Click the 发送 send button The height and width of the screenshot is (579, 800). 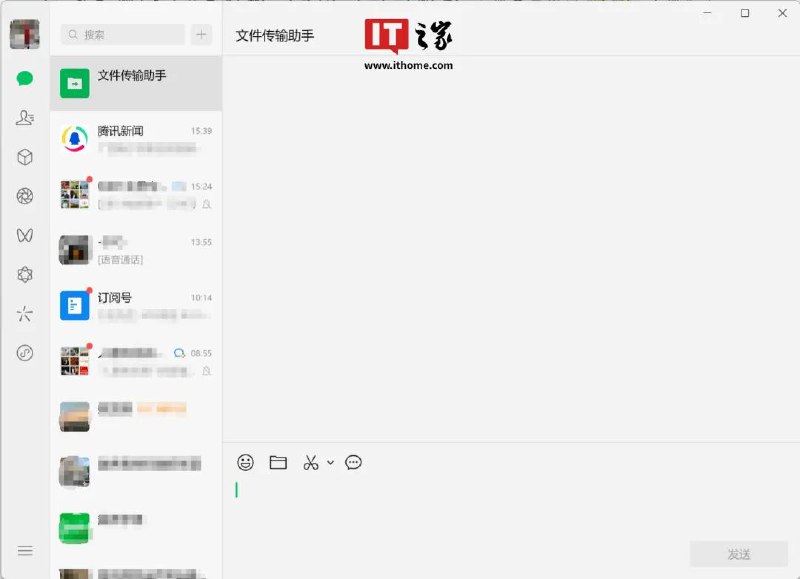(x=738, y=554)
